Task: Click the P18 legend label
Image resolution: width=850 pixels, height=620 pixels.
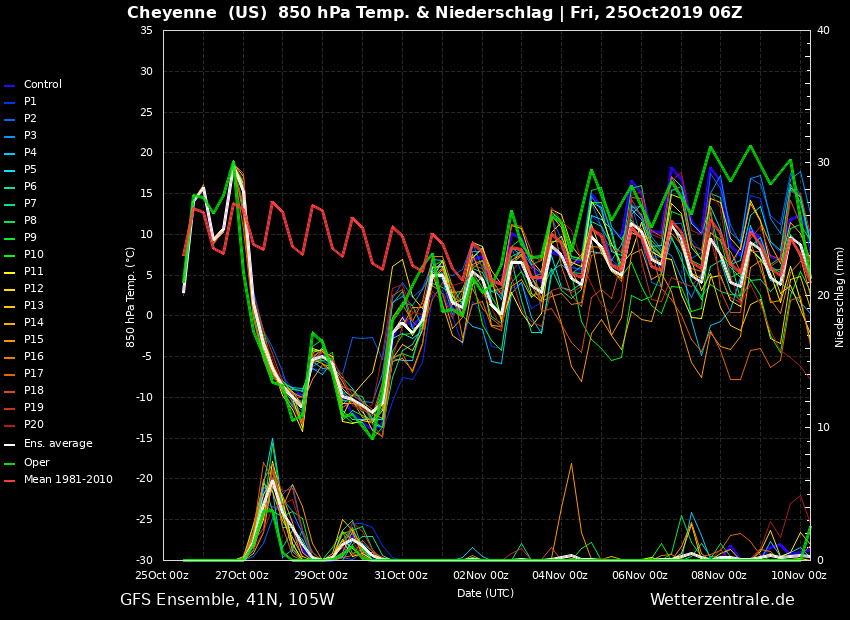Action: (34, 390)
